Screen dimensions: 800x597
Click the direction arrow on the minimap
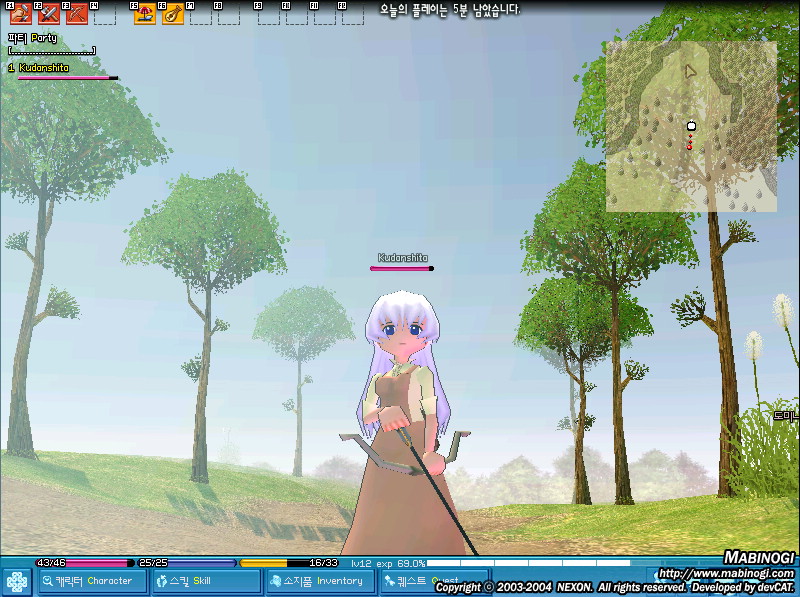[x=689, y=71]
